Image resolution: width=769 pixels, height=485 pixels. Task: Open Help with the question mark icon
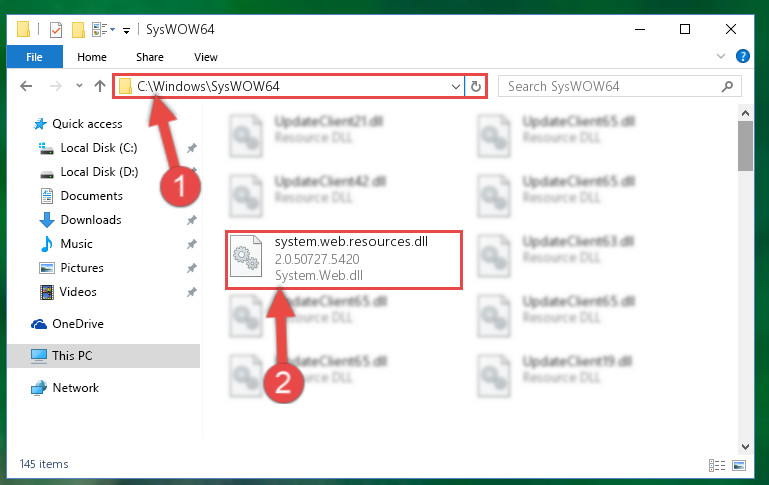coord(743,56)
